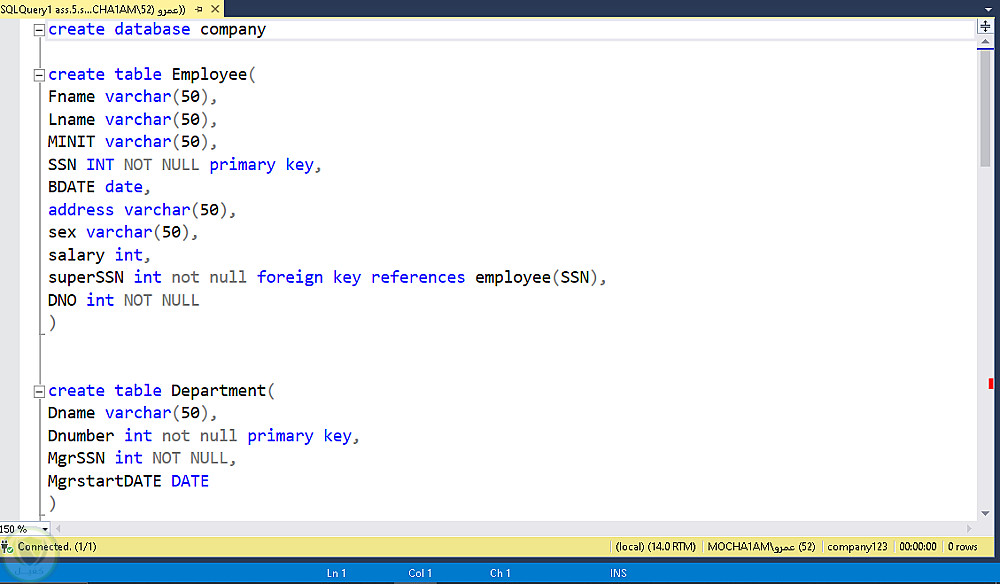Image resolution: width=1000 pixels, height=584 pixels.
Task: Collapse the create table Employee block
Action: pos(39,75)
